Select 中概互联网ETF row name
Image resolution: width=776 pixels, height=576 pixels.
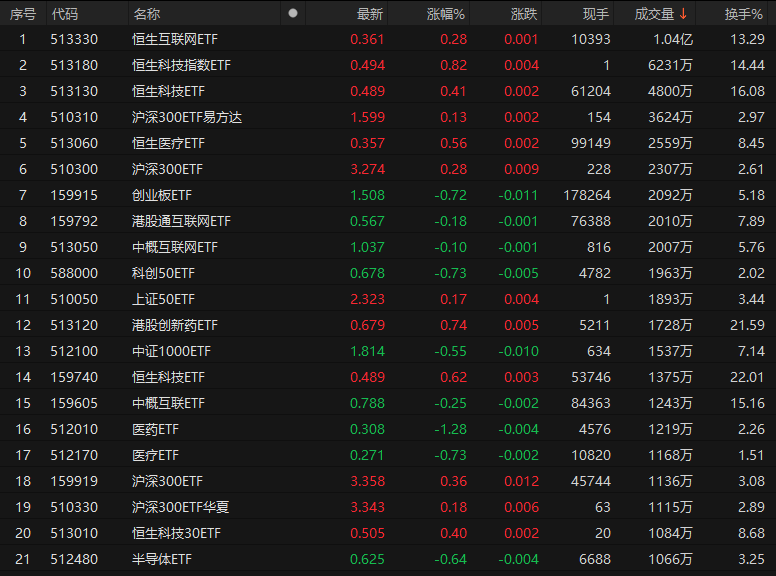tap(175, 247)
